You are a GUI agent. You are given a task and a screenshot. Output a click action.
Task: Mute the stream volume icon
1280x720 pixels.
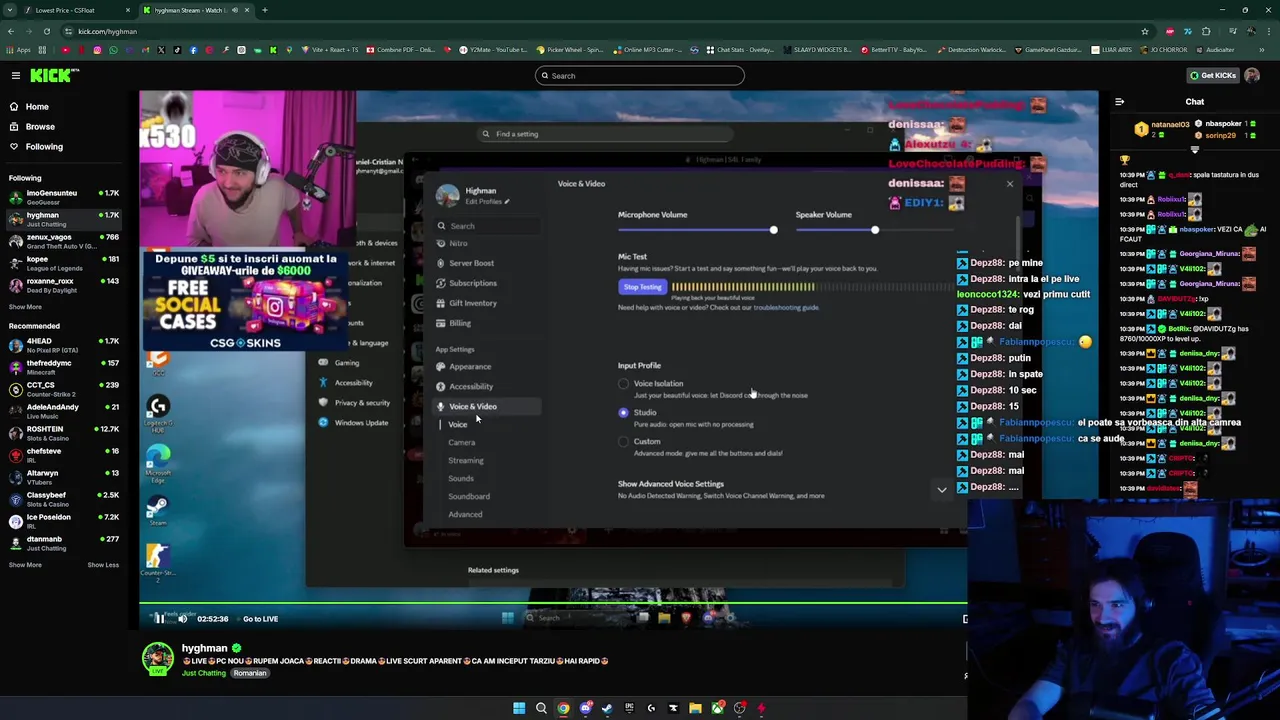click(x=182, y=619)
